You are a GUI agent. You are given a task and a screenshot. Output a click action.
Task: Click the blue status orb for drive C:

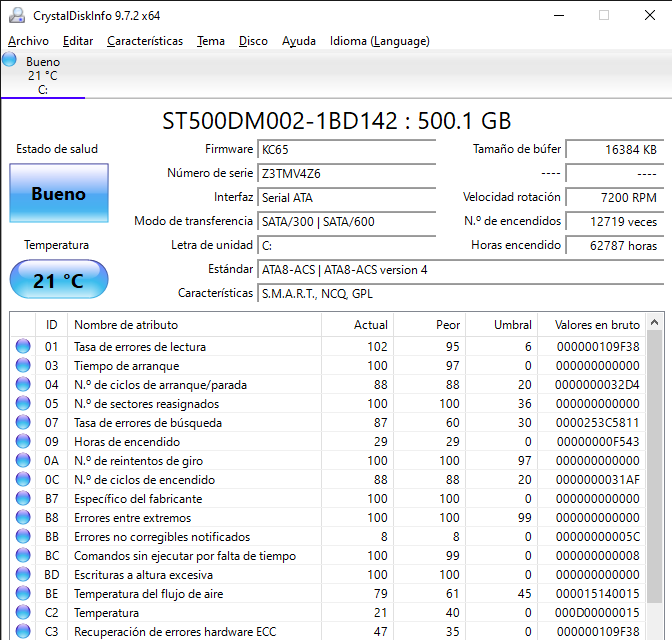(10, 60)
